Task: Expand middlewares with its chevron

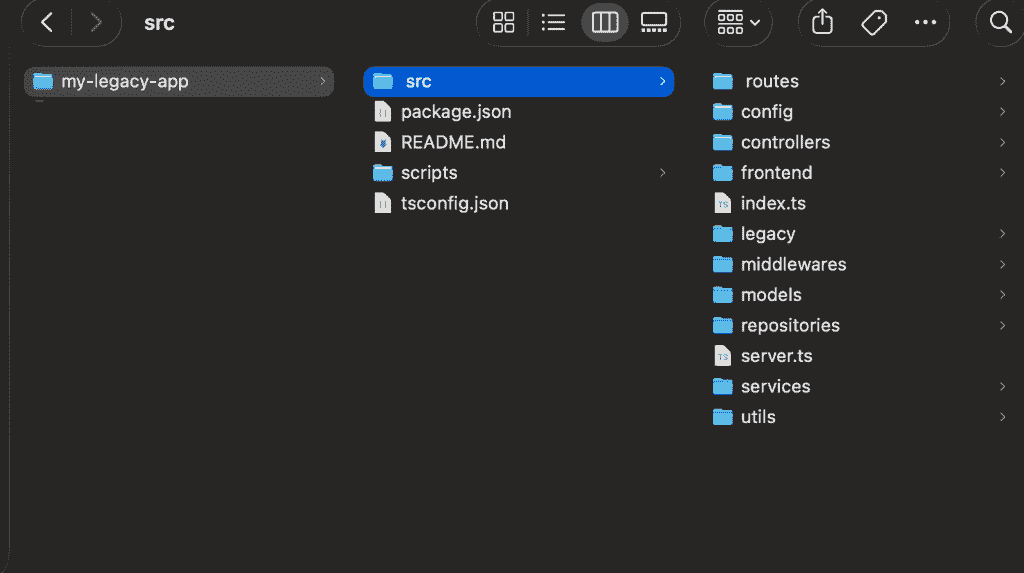Action: 1002,265
